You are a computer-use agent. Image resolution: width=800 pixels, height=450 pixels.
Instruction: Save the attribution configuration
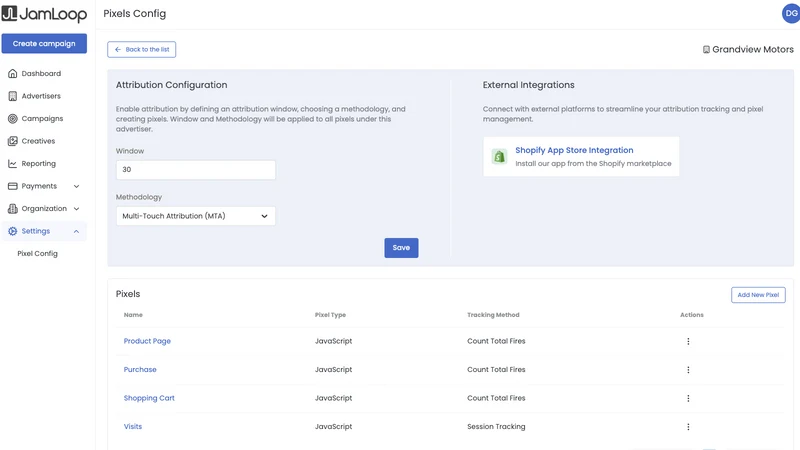pyautogui.click(x=401, y=247)
